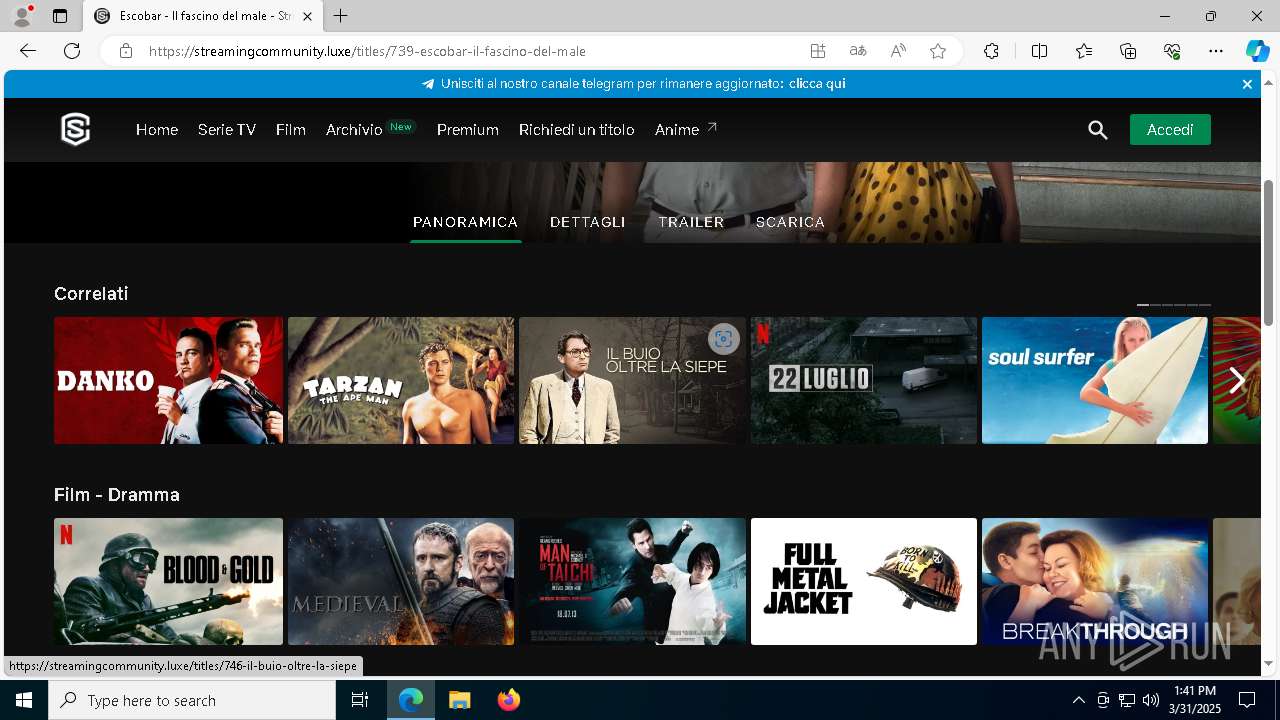This screenshot has width=1280, height=720.
Task: Go back with the browser back arrow
Action: click(28, 51)
